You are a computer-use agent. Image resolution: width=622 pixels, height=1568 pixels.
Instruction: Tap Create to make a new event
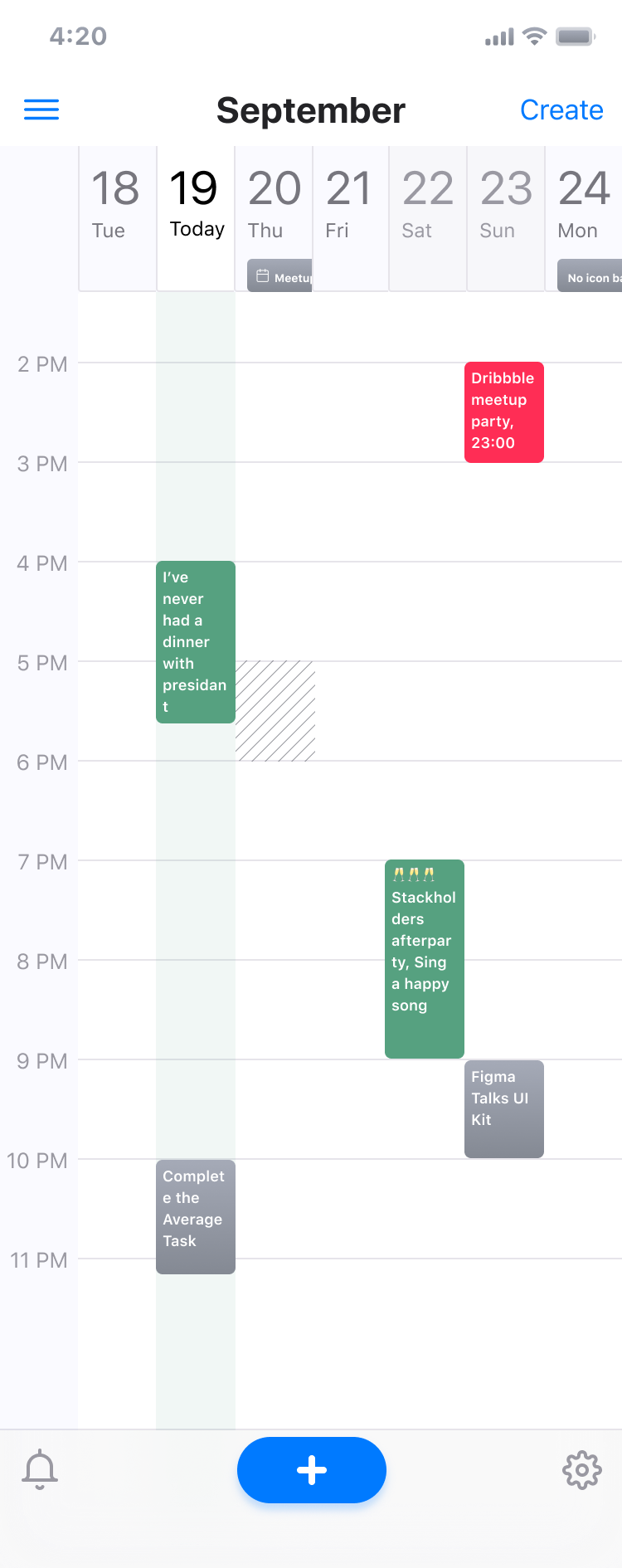click(561, 109)
